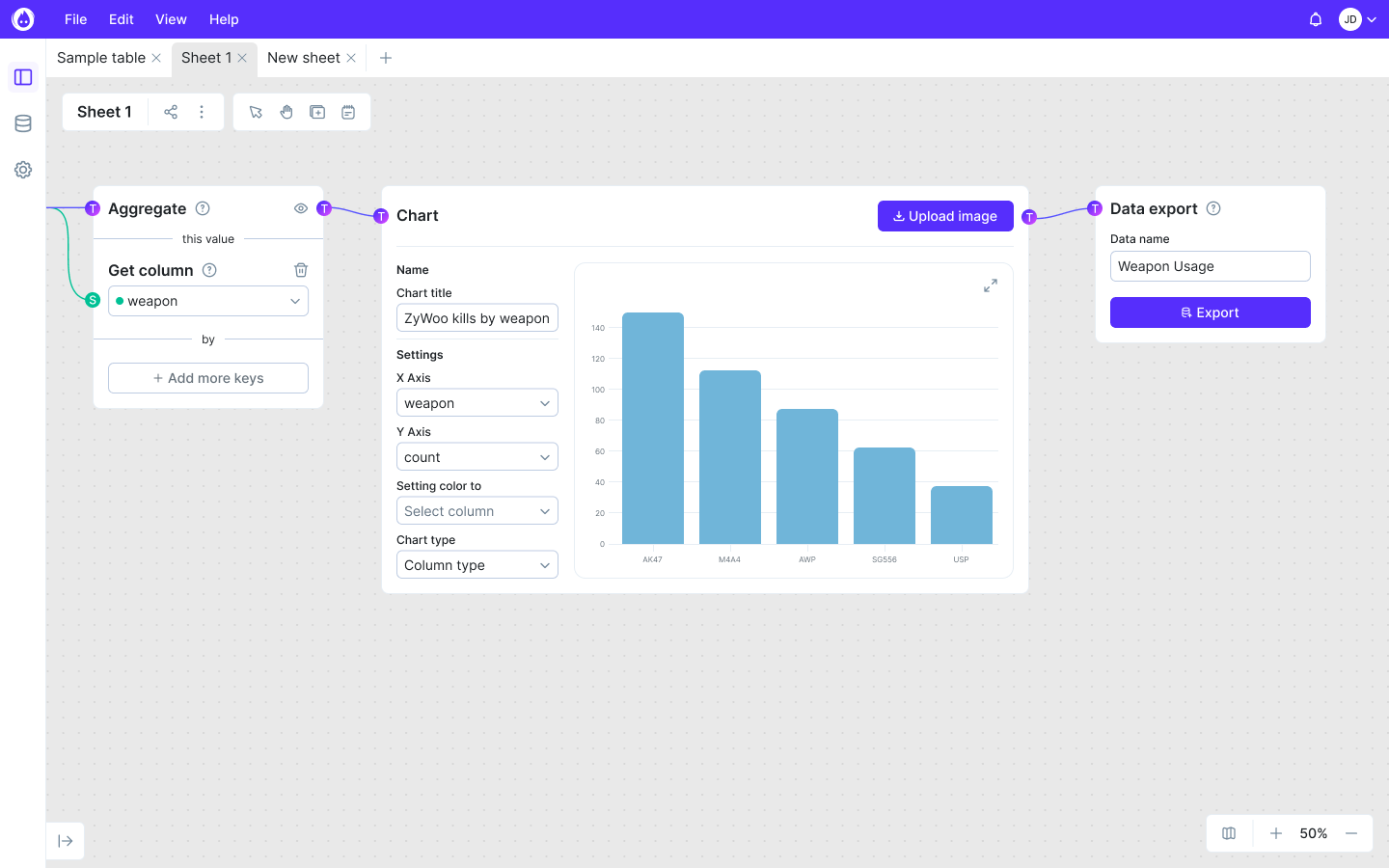Switch to the New sheet tab
This screenshot has width=1389, height=868.
304,58
